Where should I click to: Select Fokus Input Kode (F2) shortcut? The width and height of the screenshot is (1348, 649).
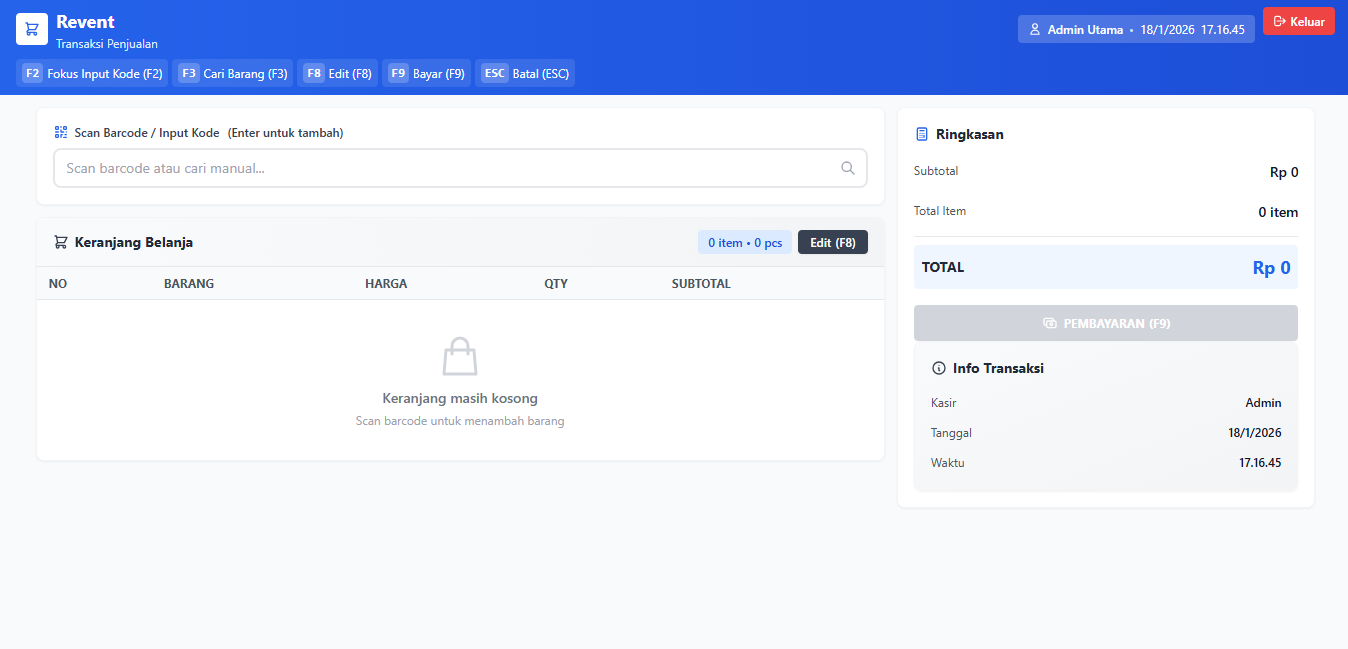(92, 73)
